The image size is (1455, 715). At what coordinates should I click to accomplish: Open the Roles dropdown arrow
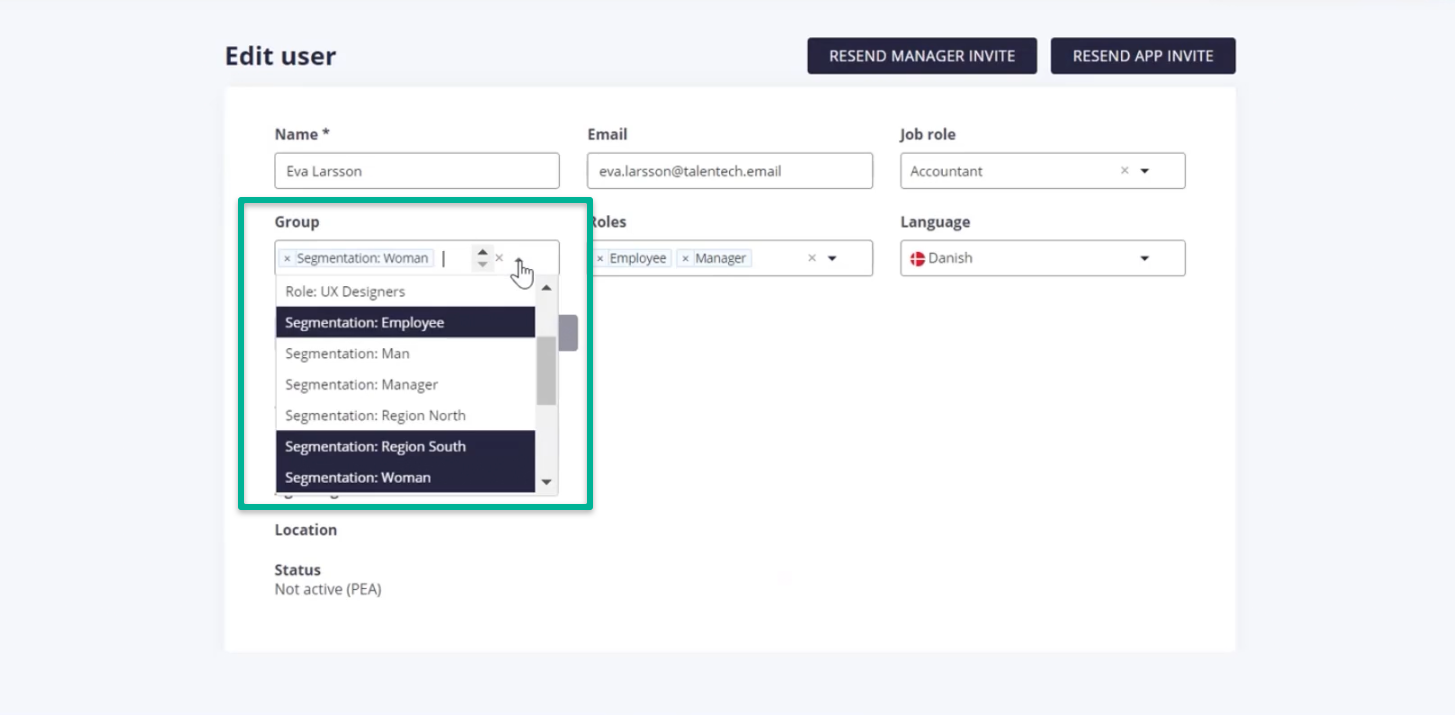tap(832, 258)
